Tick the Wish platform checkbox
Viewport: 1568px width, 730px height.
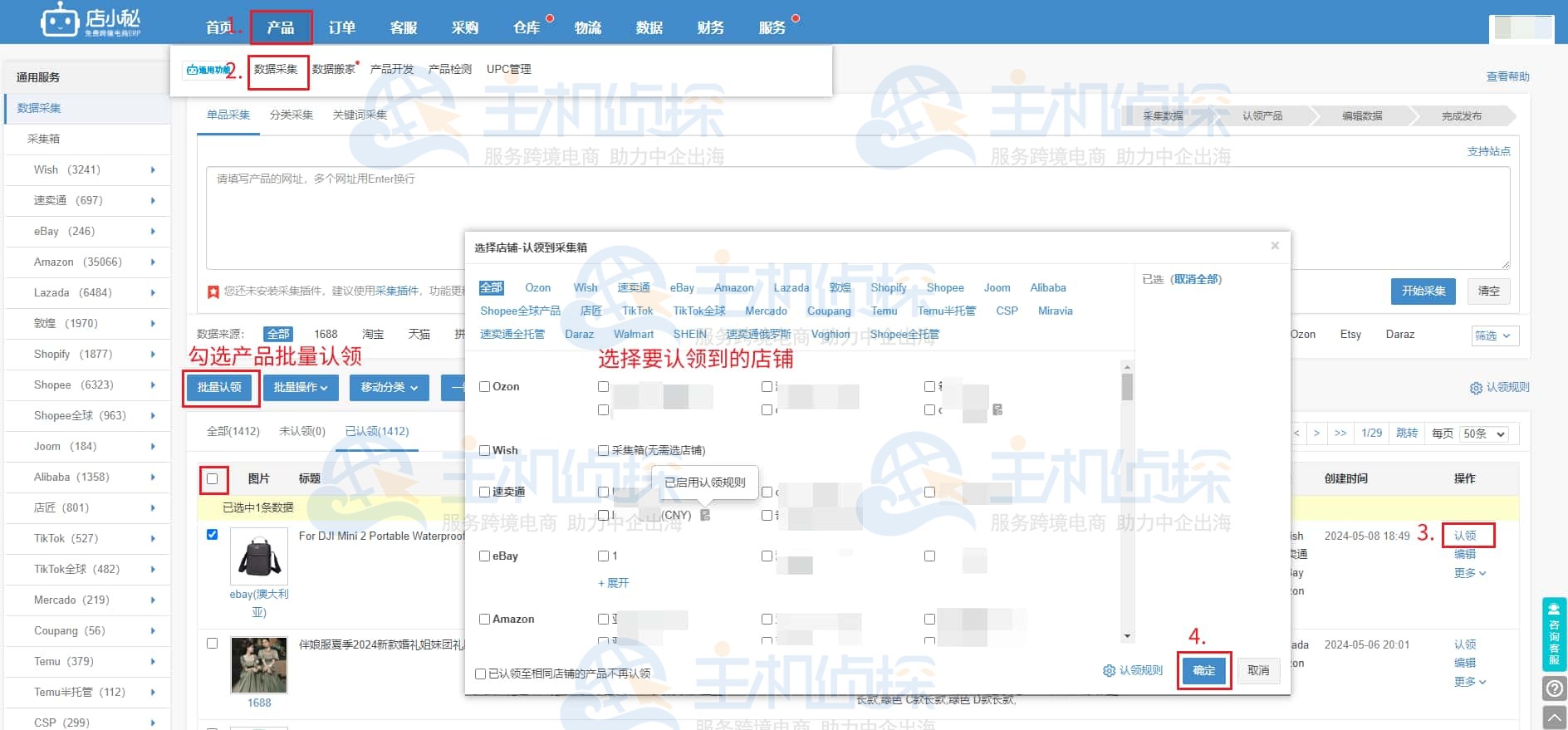pos(485,450)
